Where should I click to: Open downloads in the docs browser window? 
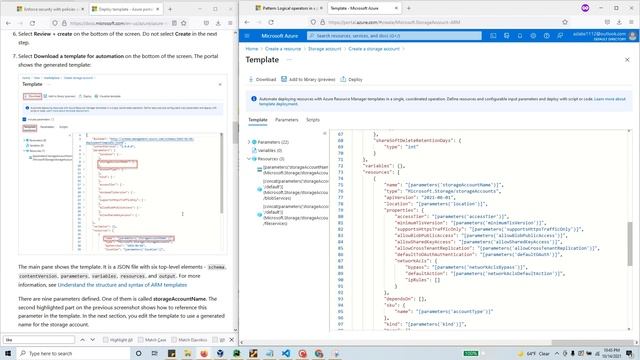click(218, 23)
